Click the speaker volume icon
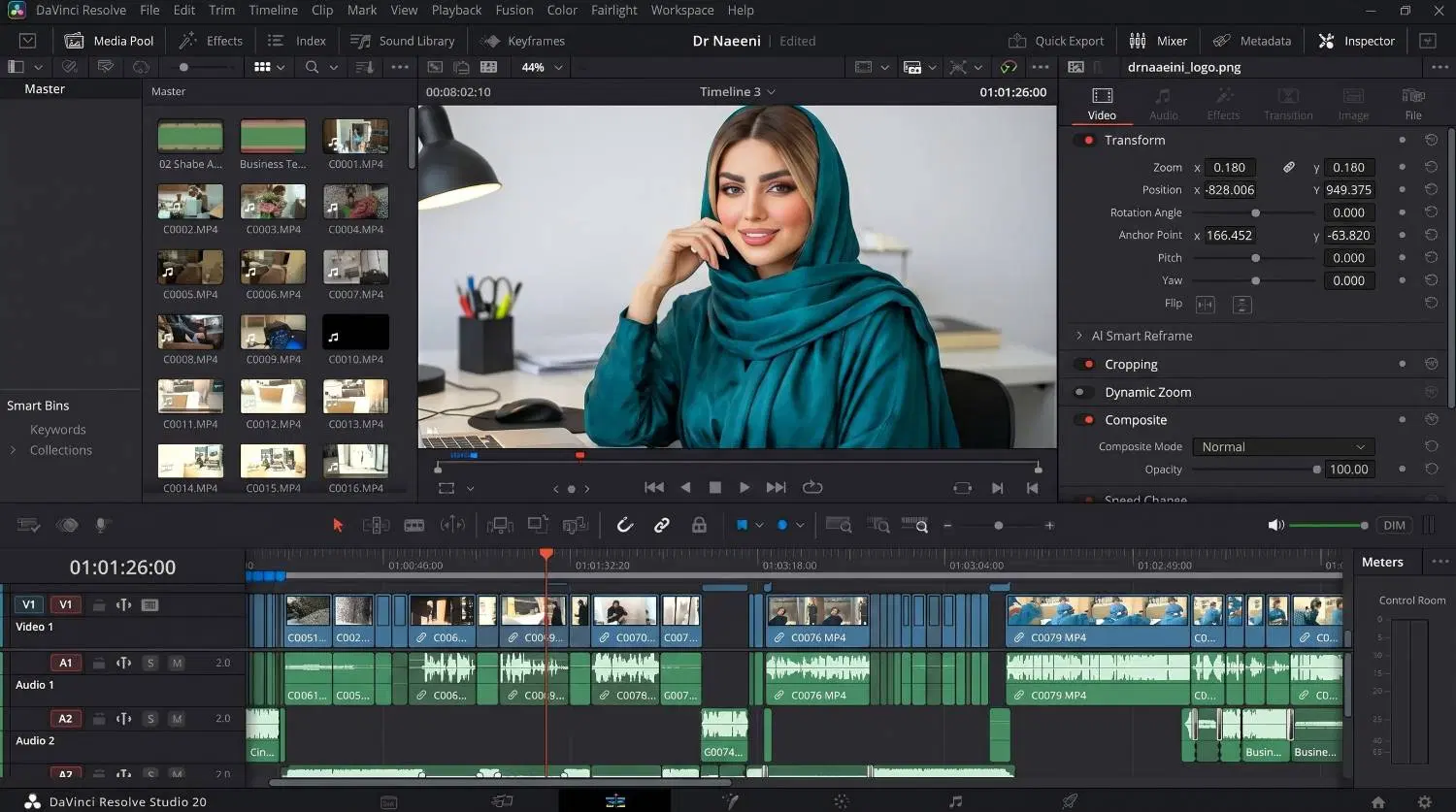Screen dimensions: 1456x812 [x=1275, y=525]
